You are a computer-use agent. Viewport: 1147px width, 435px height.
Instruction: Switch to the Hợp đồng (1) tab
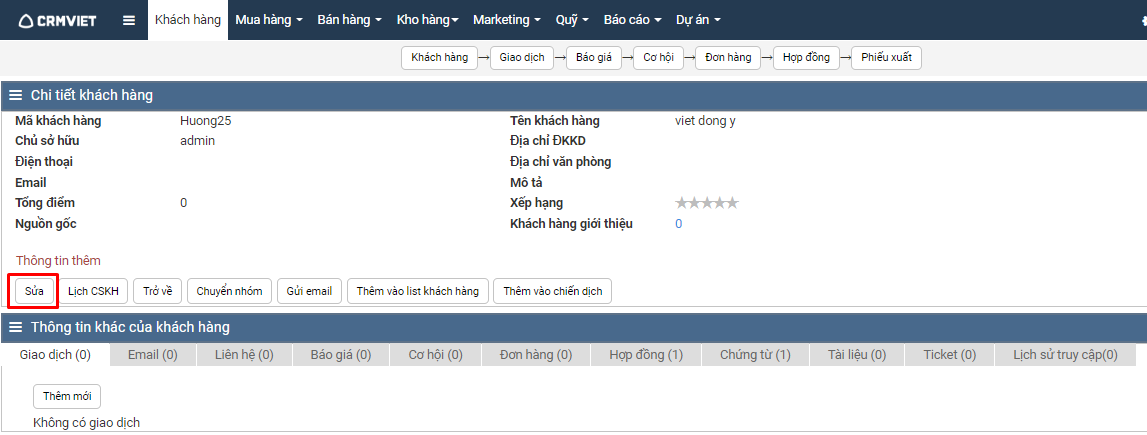pyautogui.click(x=646, y=355)
